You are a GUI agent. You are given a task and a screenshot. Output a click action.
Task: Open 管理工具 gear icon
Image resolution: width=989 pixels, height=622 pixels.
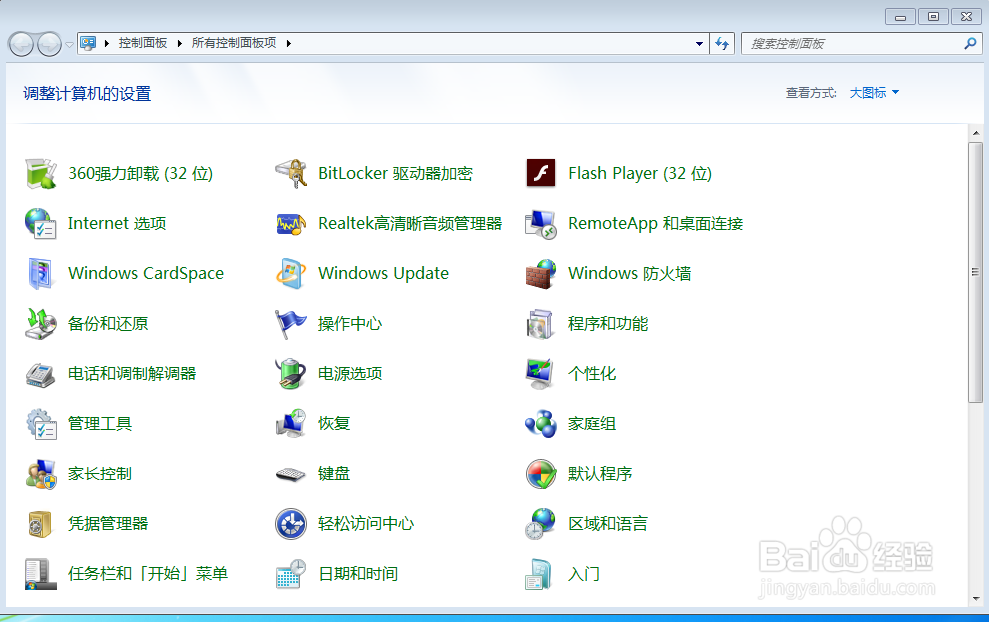coord(41,423)
